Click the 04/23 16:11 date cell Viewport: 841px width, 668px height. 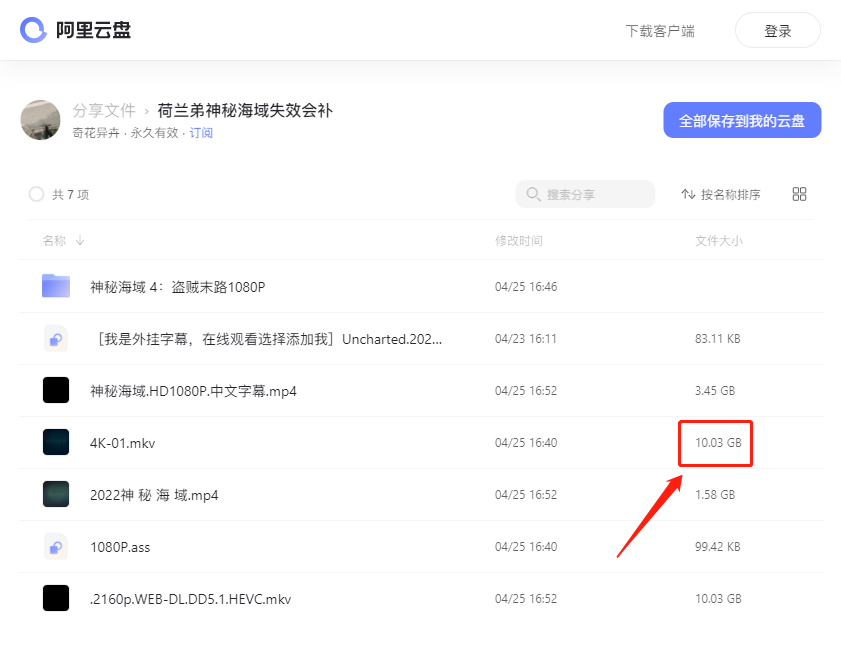[526, 339]
